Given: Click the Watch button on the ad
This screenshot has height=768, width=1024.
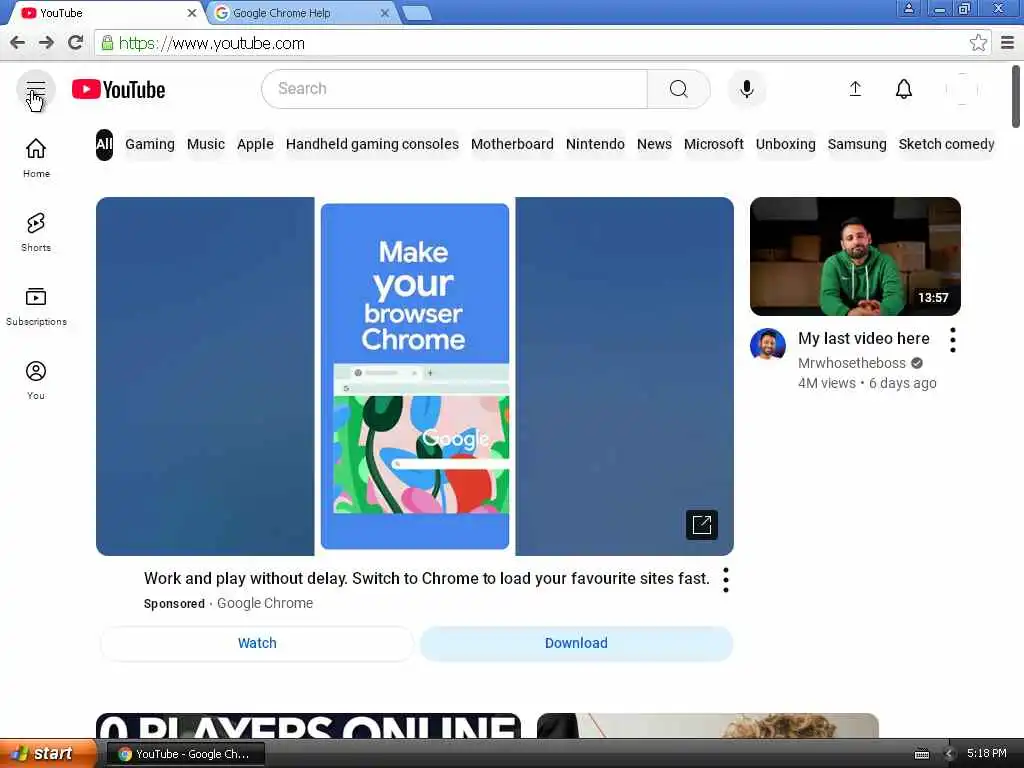Looking at the screenshot, I should [x=257, y=643].
